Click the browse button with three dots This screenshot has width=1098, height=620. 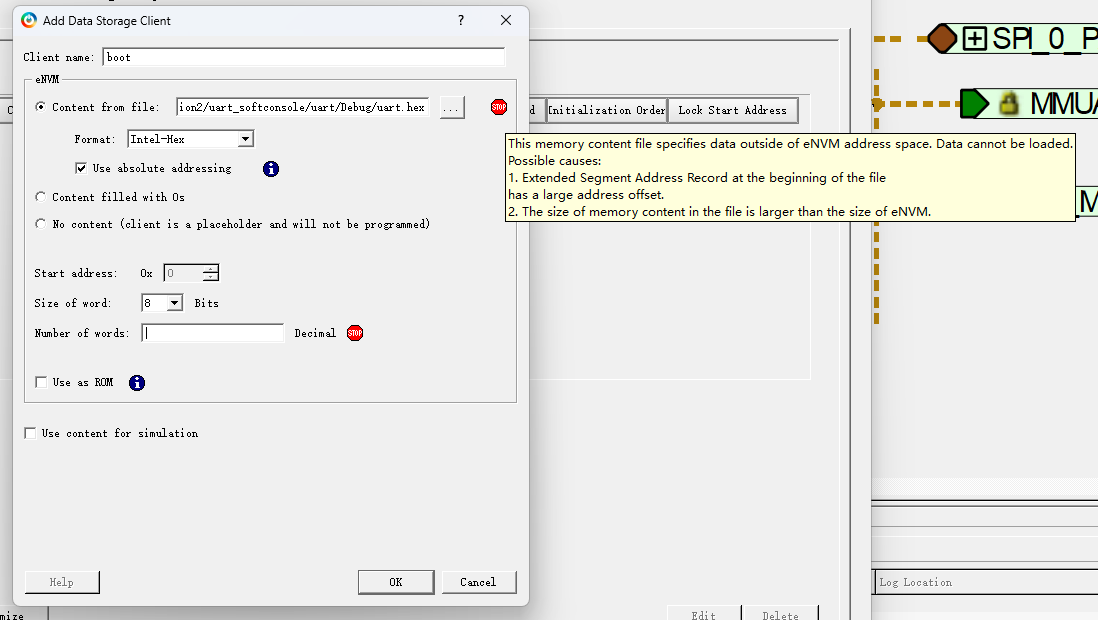[452, 107]
